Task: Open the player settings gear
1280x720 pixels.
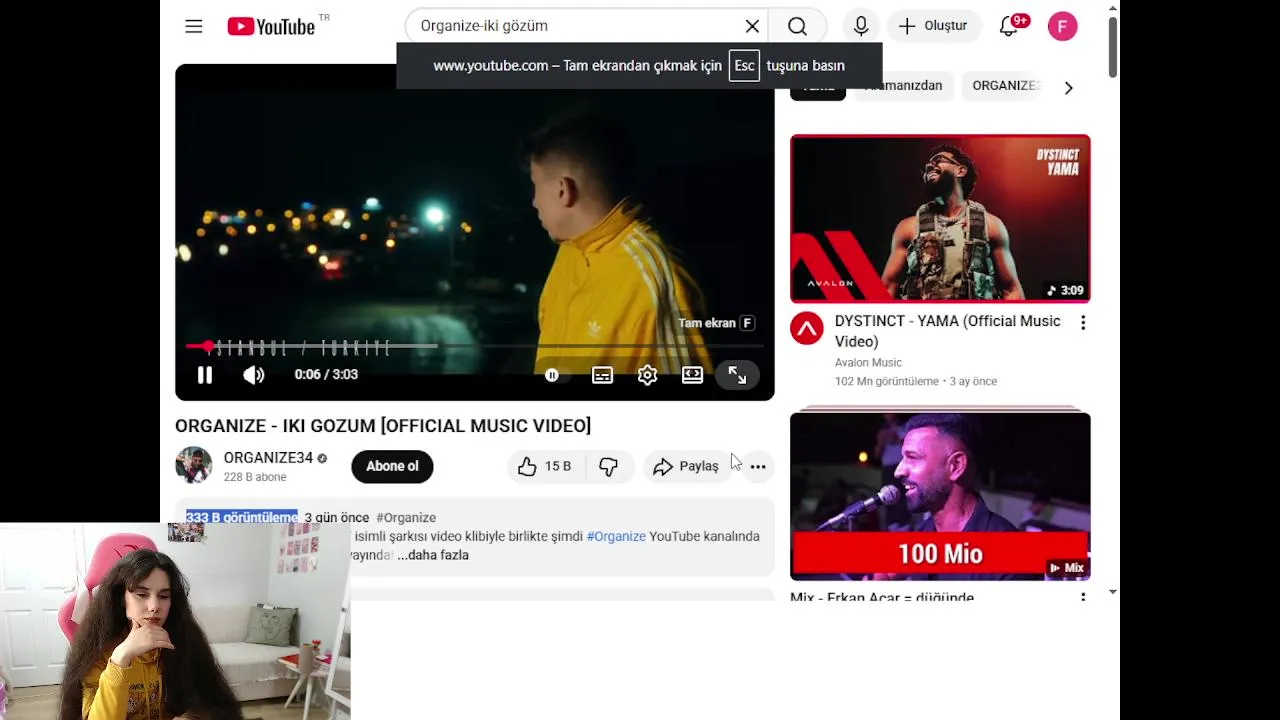Action: pos(647,375)
